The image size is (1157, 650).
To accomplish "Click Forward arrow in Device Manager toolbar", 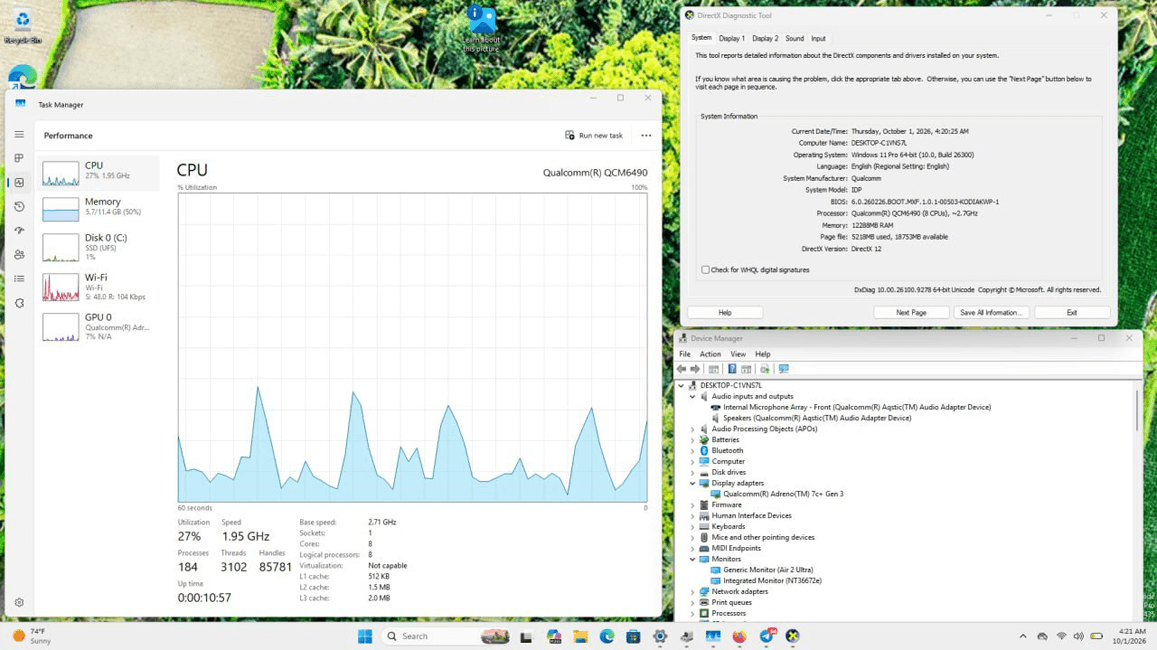I will [695, 369].
